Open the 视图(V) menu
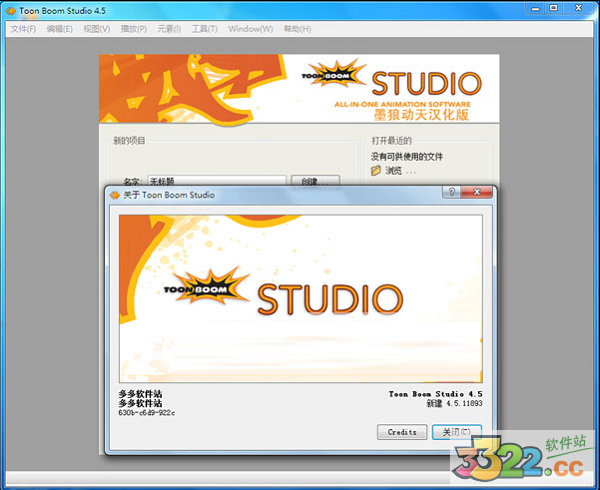600x490 pixels. pyautogui.click(x=96, y=29)
